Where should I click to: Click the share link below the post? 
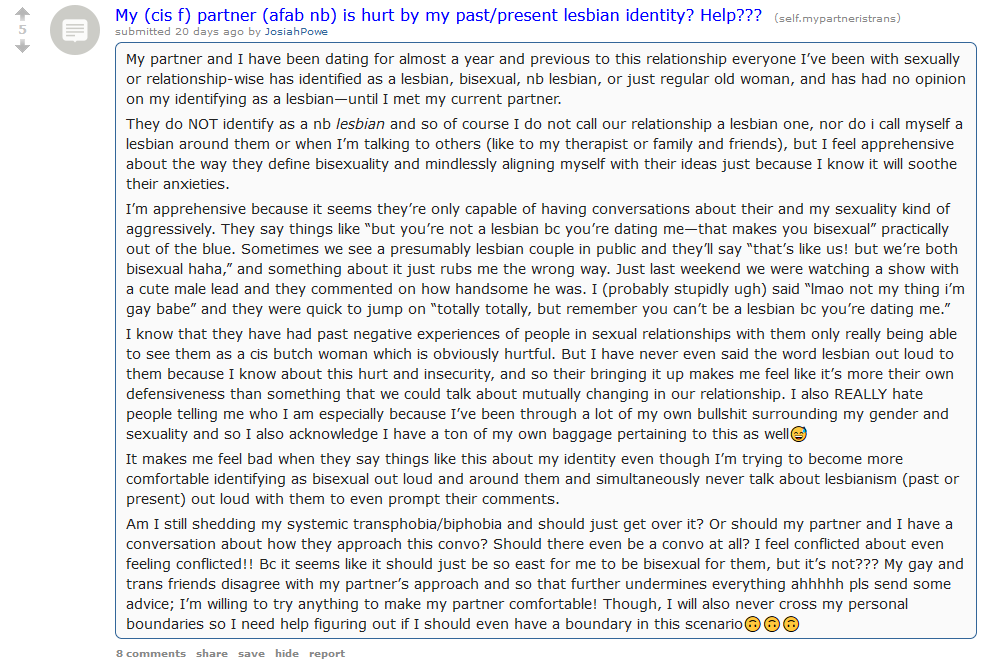tap(212, 654)
